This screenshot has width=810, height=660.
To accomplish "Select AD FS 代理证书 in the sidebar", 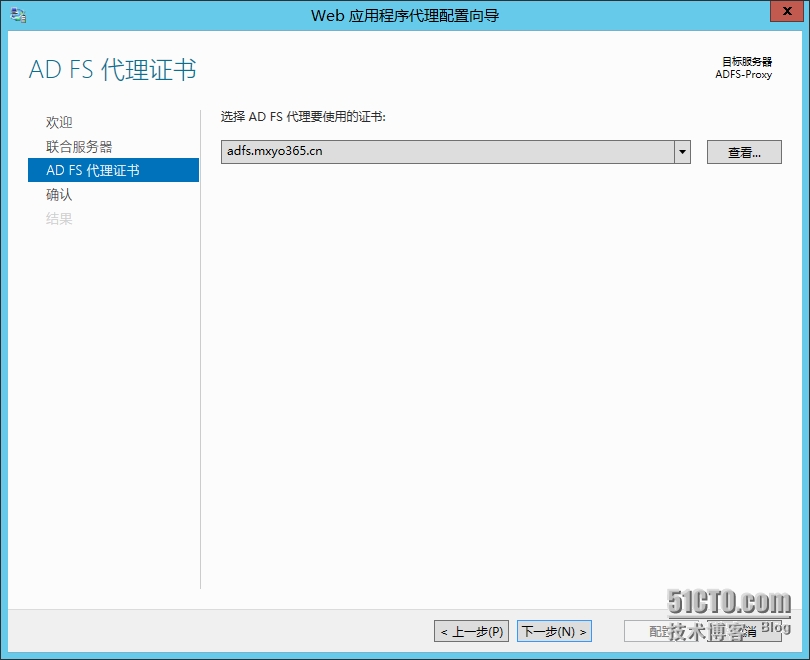I will coord(93,170).
